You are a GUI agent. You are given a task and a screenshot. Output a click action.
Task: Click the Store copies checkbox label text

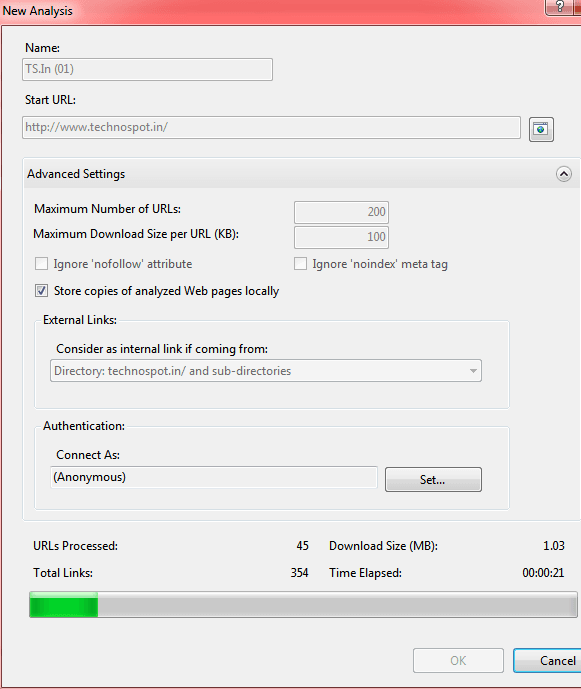click(x=167, y=291)
